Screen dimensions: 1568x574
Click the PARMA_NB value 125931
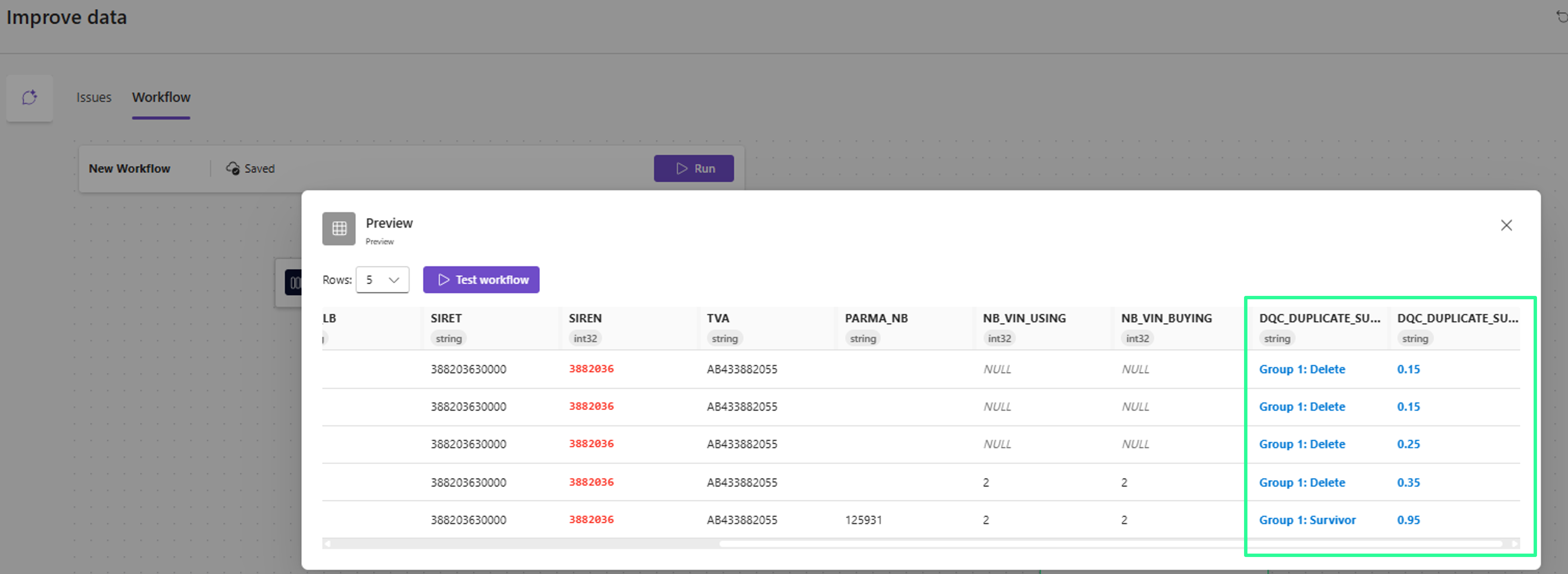[863, 520]
